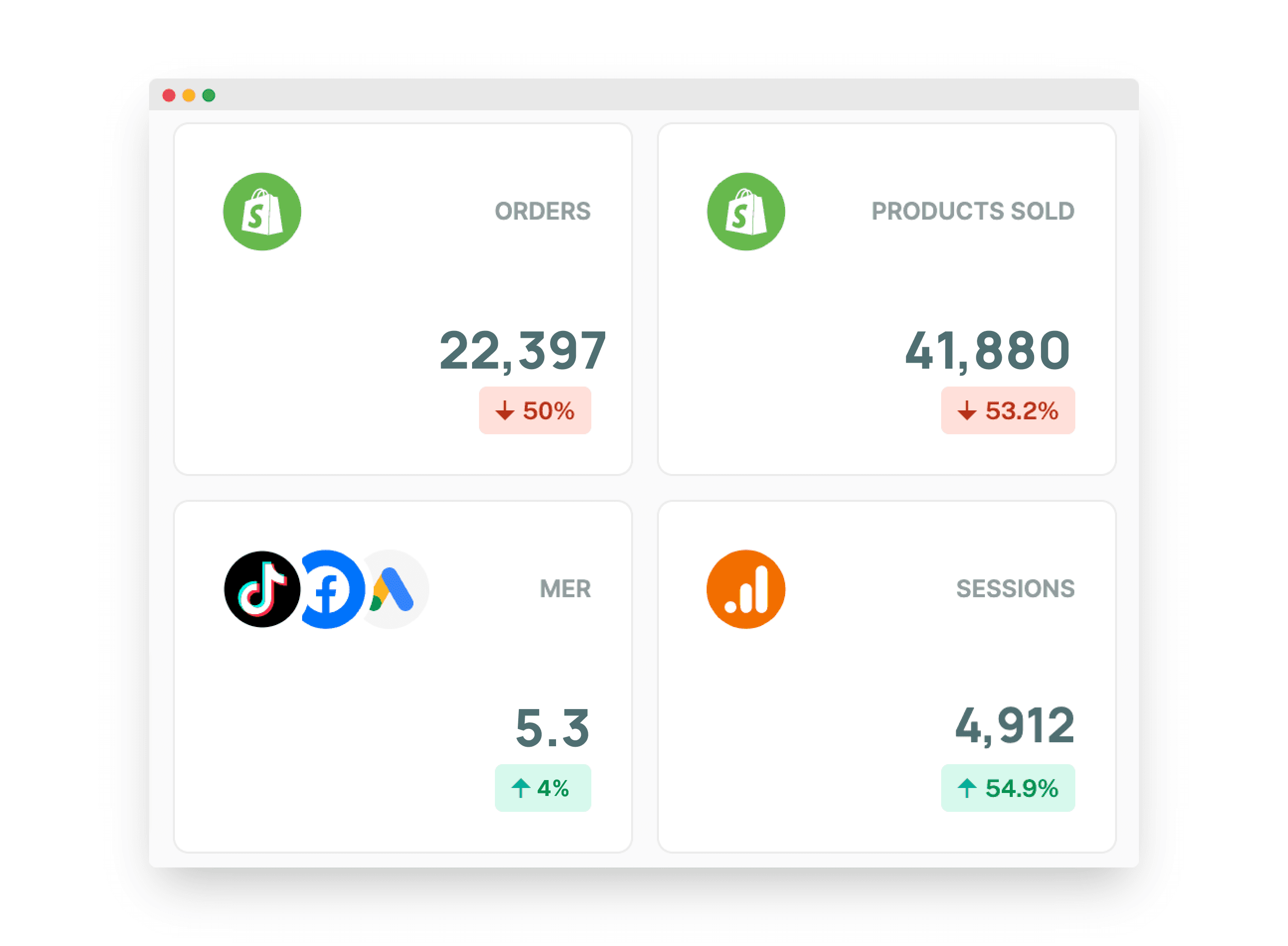Click the SESSIONS label
Viewport: 1288px width, 946px height.
click(1014, 589)
